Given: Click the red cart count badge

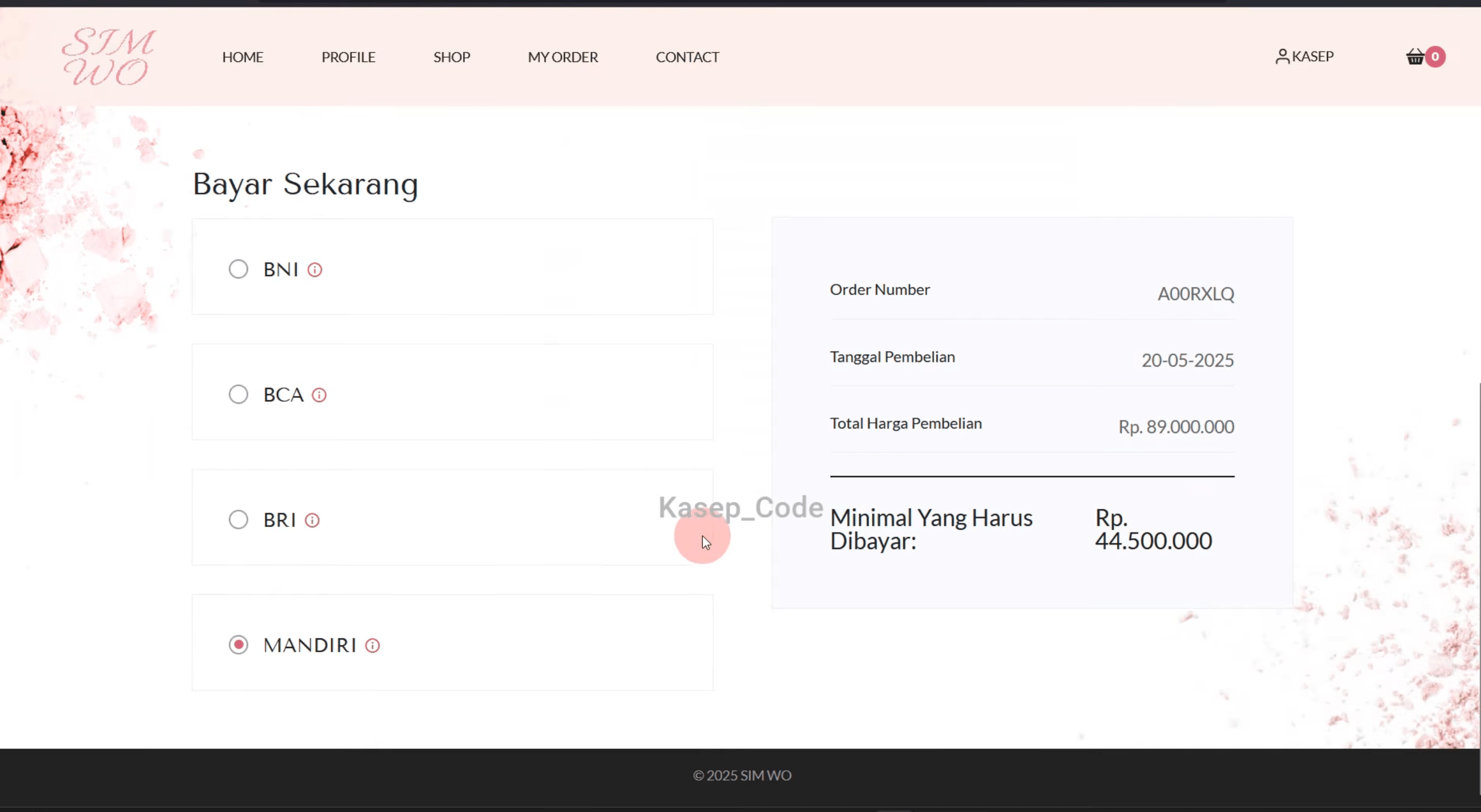Looking at the screenshot, I should click(x=1435, y=57).
